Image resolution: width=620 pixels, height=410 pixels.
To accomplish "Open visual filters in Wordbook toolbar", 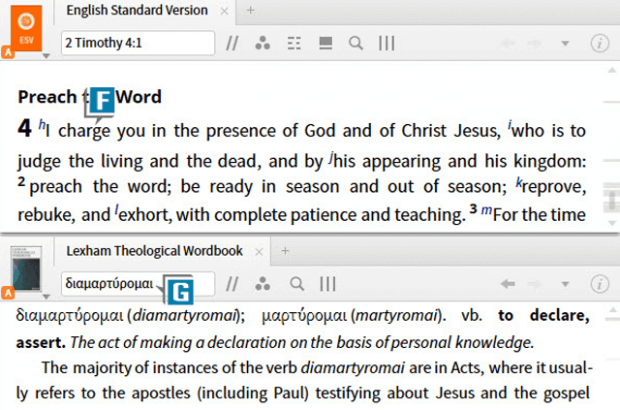I will [x=263, y=284].
